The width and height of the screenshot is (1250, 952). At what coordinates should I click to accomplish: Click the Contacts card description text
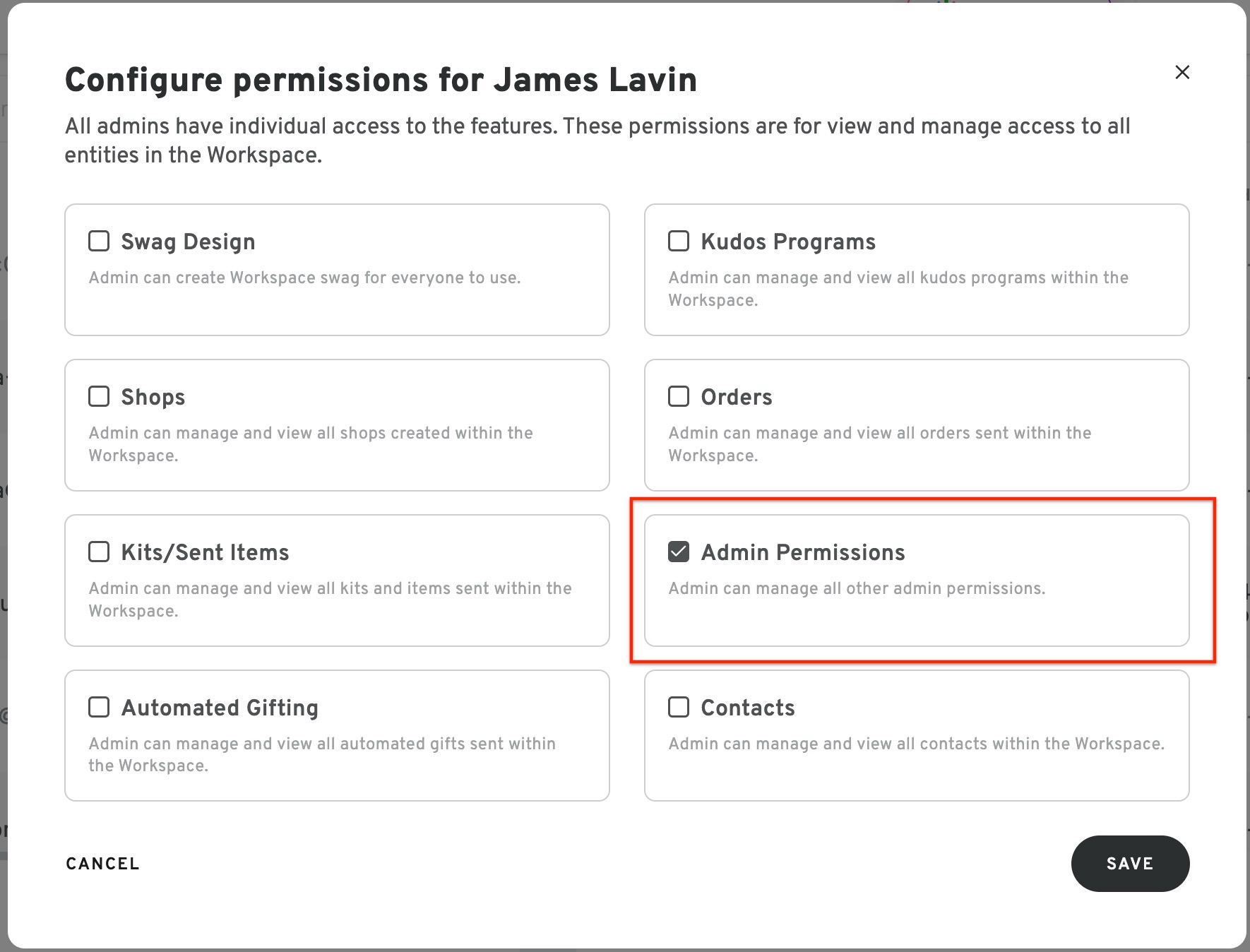(916, 744)
